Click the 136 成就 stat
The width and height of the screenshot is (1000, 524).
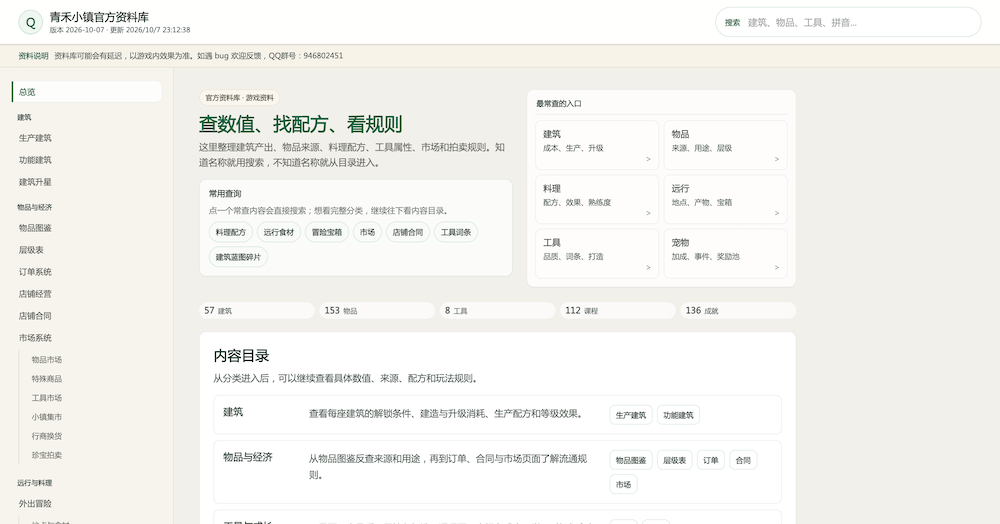(x=738, y=310)
